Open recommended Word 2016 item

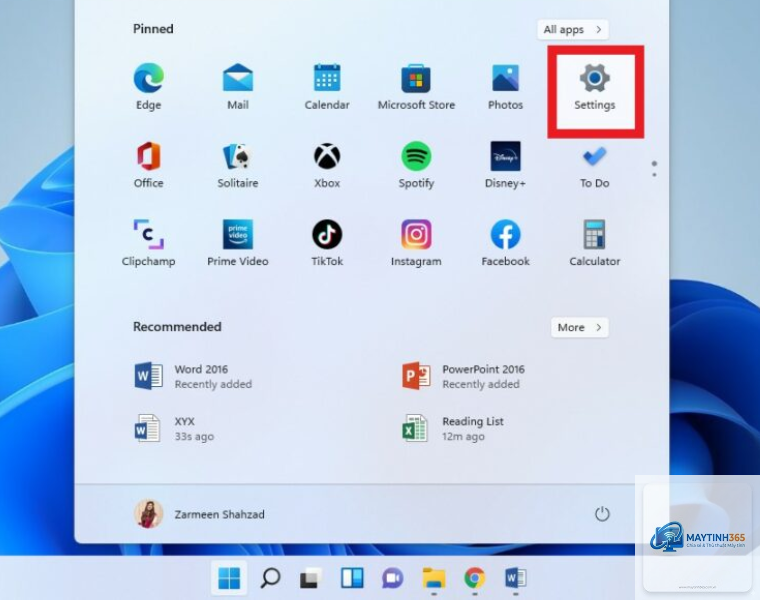tap(193, 376)
